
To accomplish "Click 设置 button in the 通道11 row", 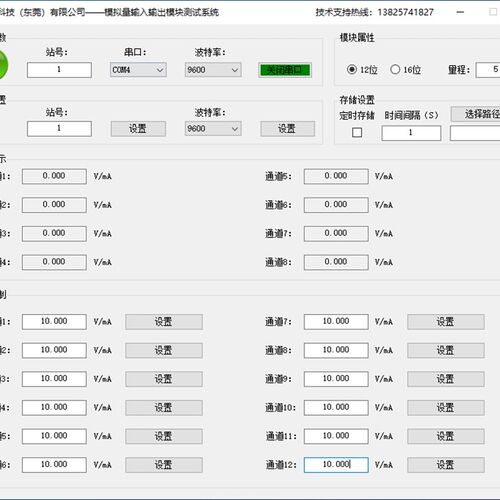I will tap(446, 436).
